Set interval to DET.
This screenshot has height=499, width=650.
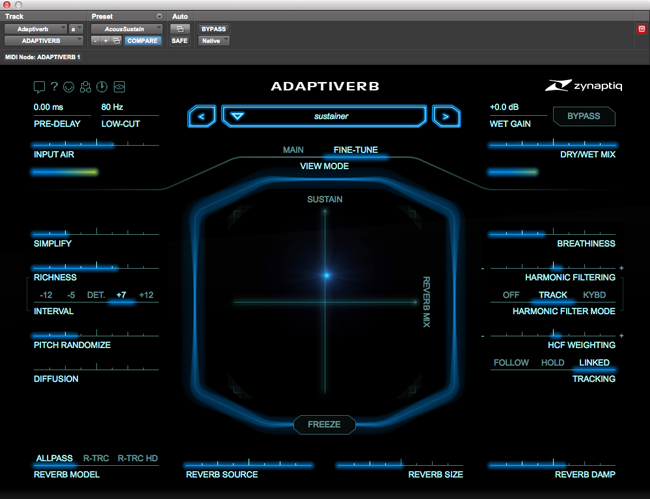pyautogui.click(x=96, y=295)
